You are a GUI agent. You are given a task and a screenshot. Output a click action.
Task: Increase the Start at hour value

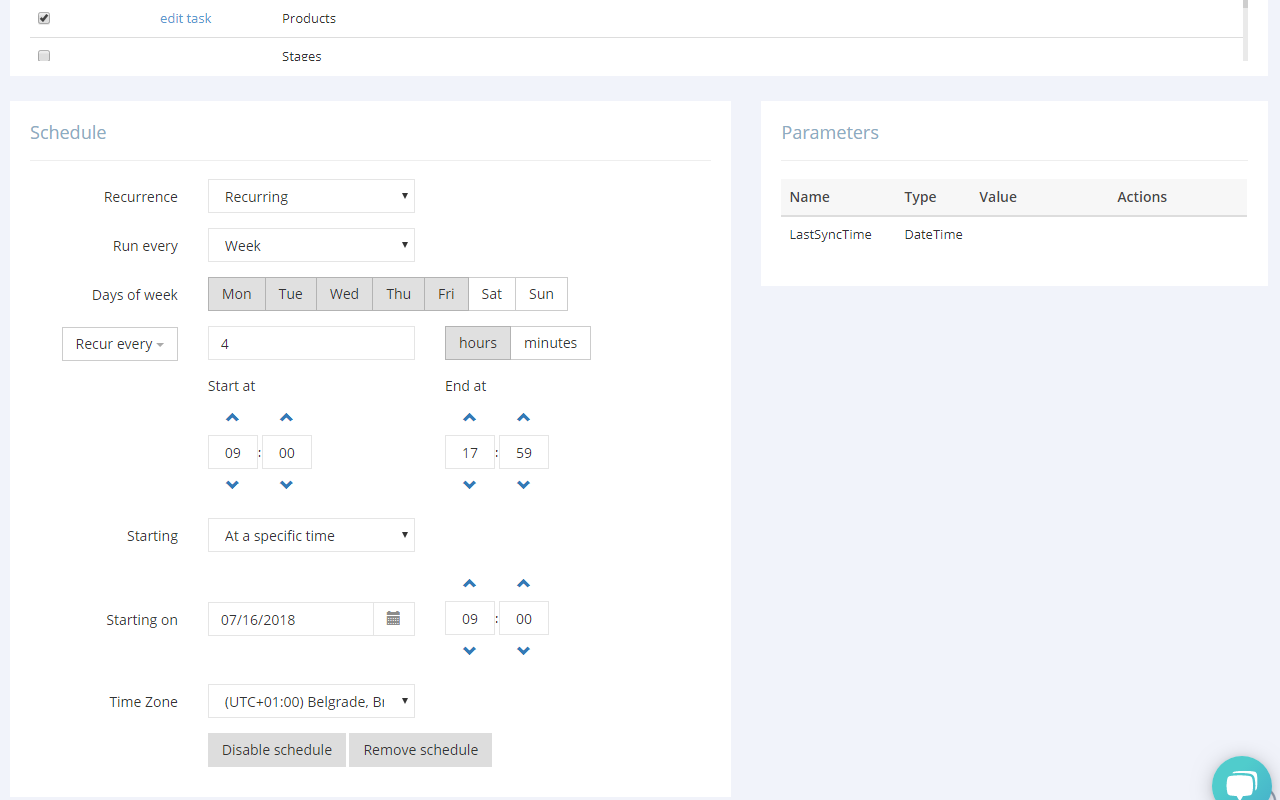tap(233, 418)
